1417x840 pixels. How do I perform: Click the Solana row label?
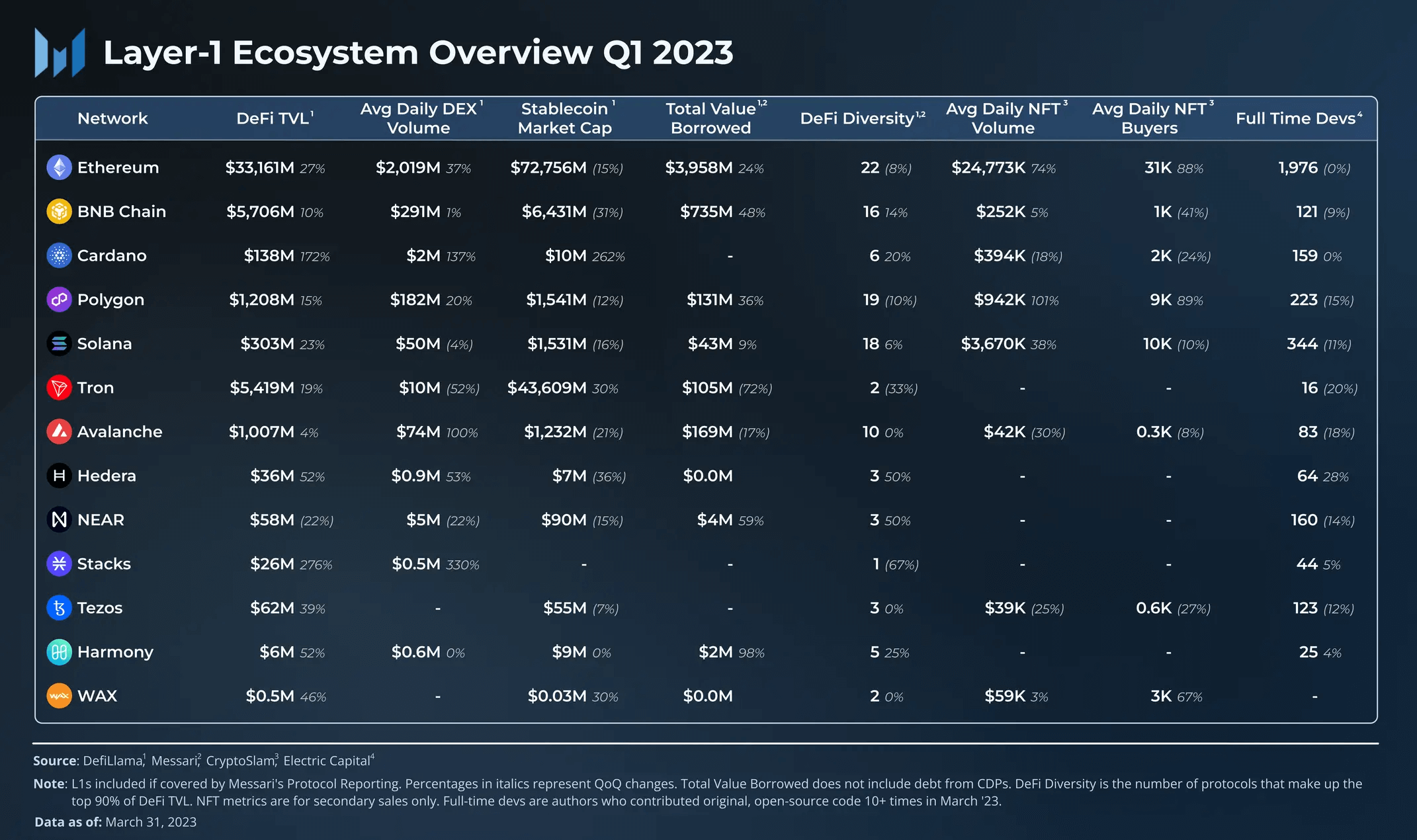[x=105, y=343]
